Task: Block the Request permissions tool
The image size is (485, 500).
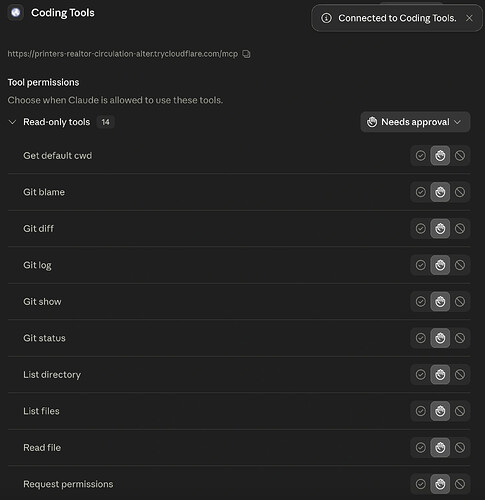Action: tap(460, 484)
